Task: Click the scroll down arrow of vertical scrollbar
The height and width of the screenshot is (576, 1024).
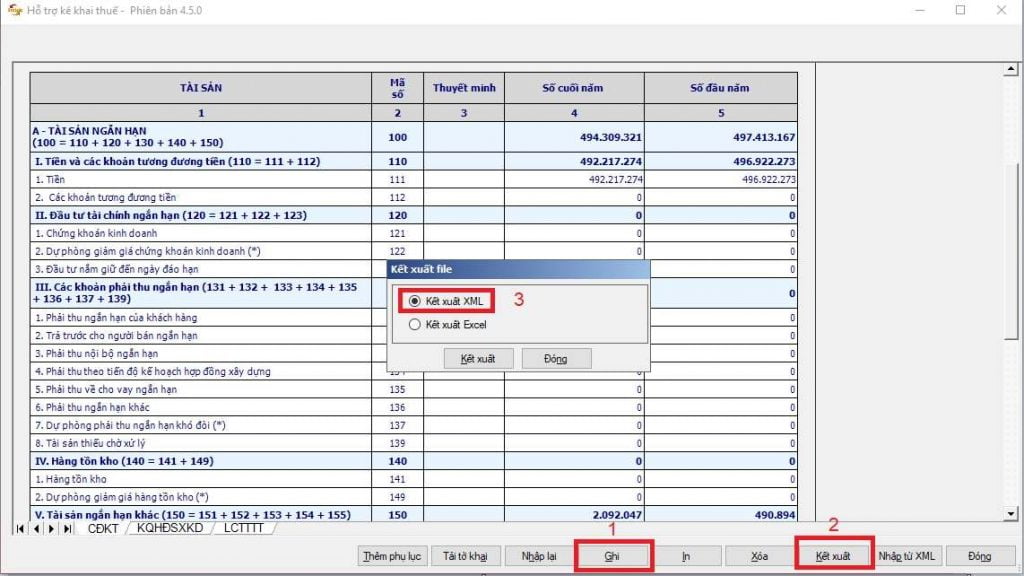Action: 1011,514
